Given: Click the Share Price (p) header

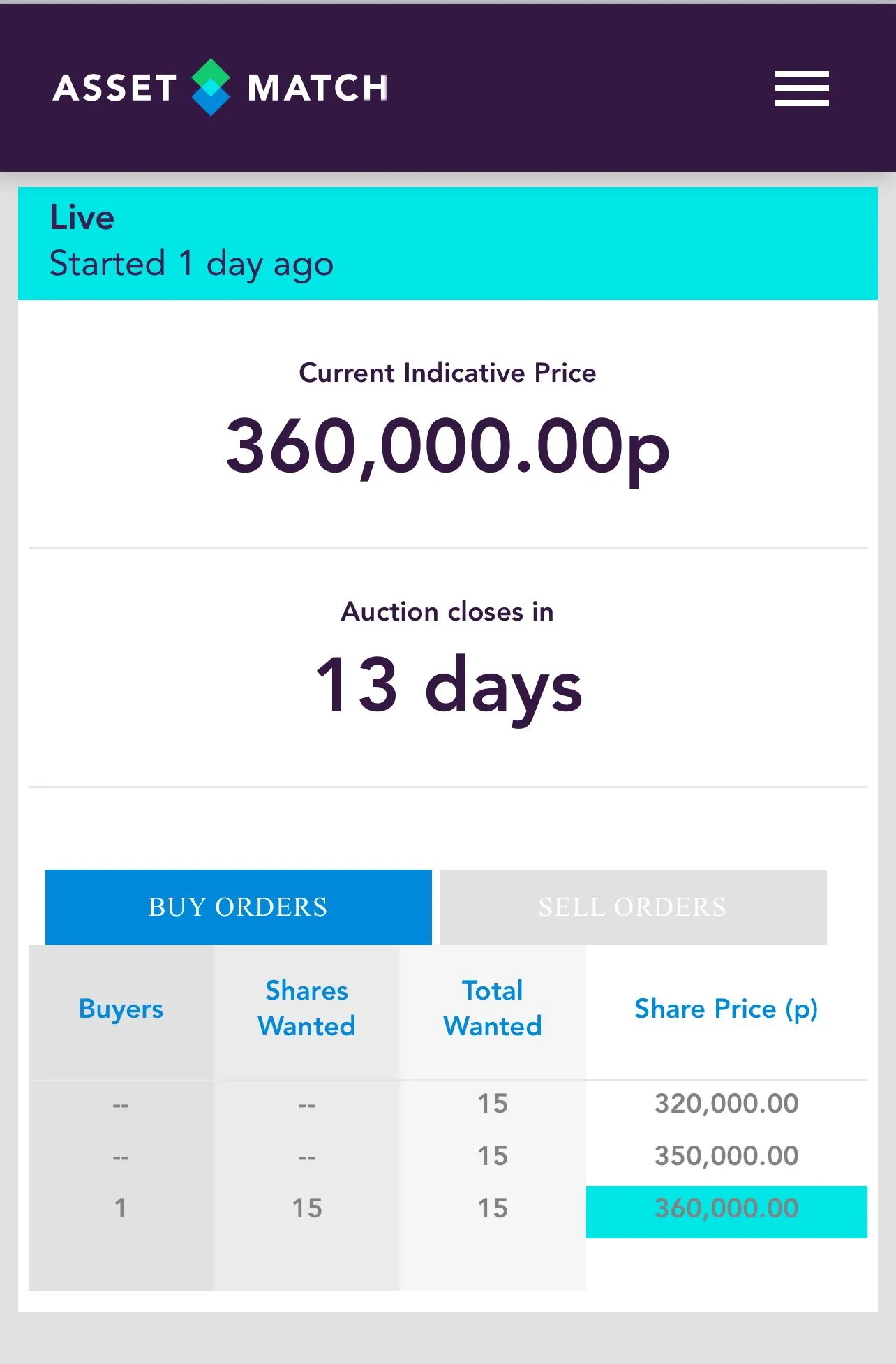Looking at the screenshot, I should coord(726,1009).
